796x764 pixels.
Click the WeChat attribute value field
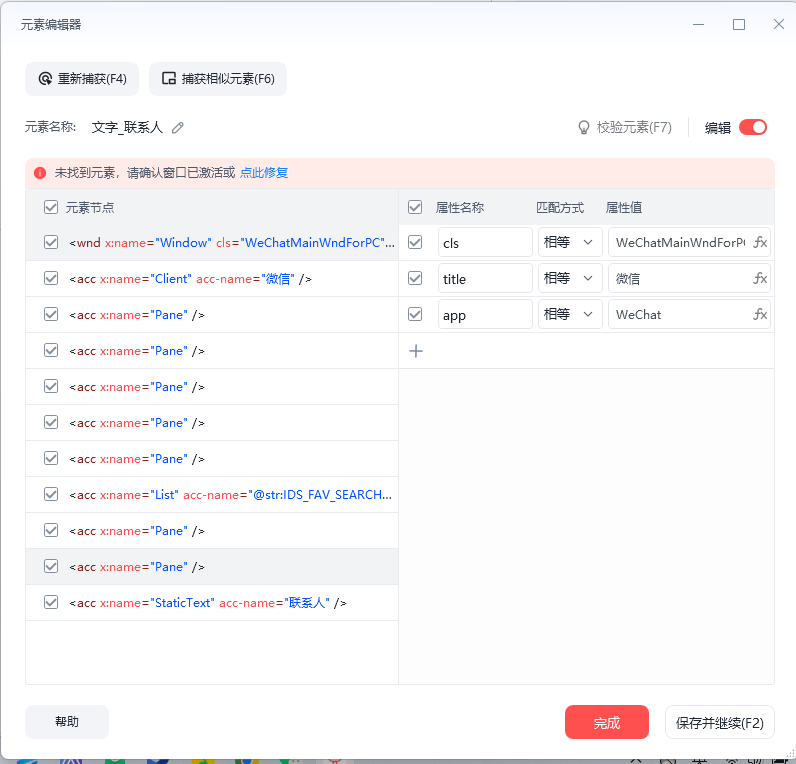[x=678, y=314]
